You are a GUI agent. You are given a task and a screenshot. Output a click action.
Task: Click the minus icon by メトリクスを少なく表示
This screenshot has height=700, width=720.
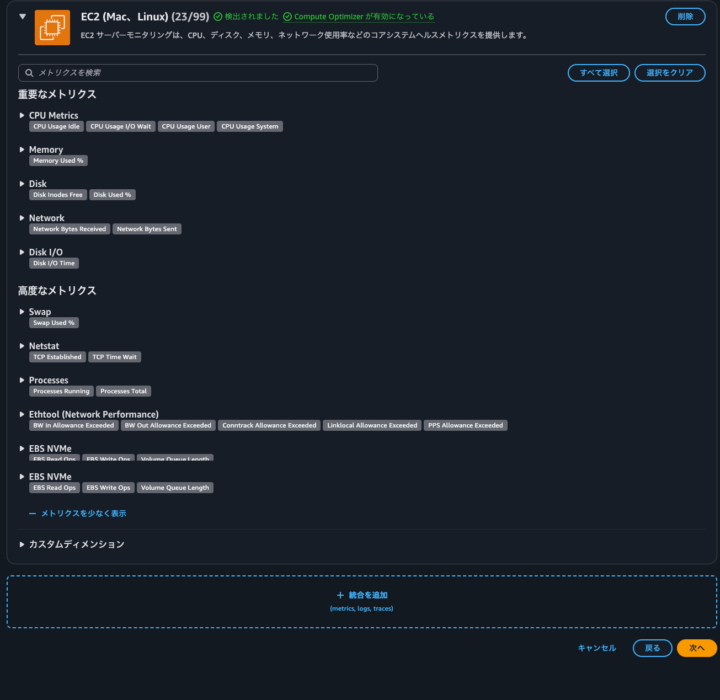click(33, 514)
